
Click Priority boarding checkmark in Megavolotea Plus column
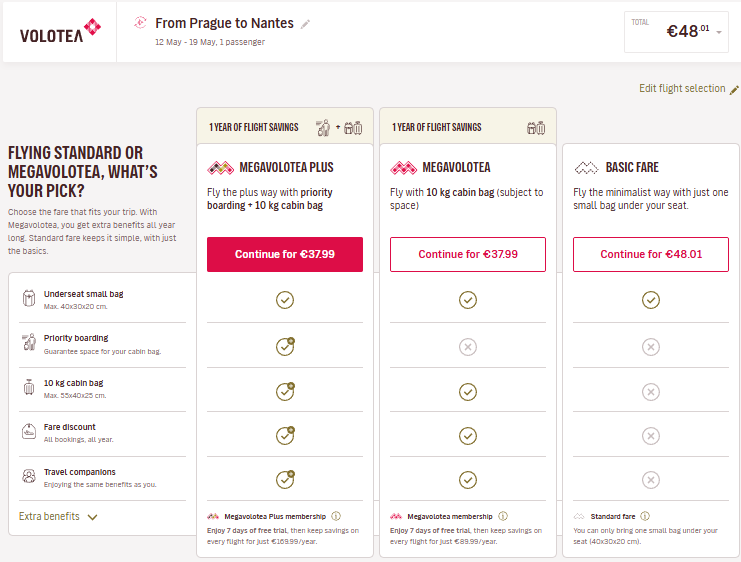click(x=285, y=346)
